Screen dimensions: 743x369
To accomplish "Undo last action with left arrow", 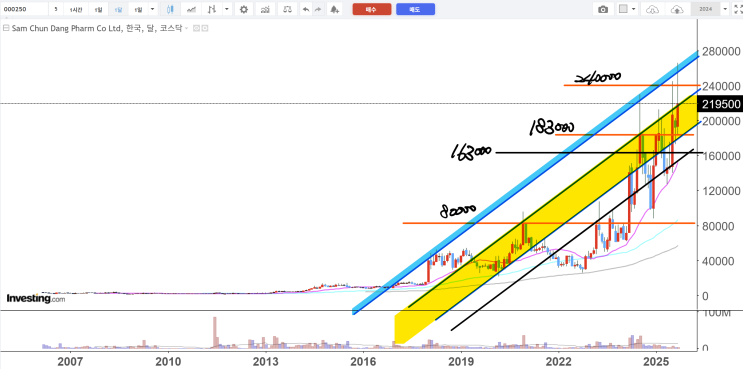I will pyautogui.click(x=306, y=9).
